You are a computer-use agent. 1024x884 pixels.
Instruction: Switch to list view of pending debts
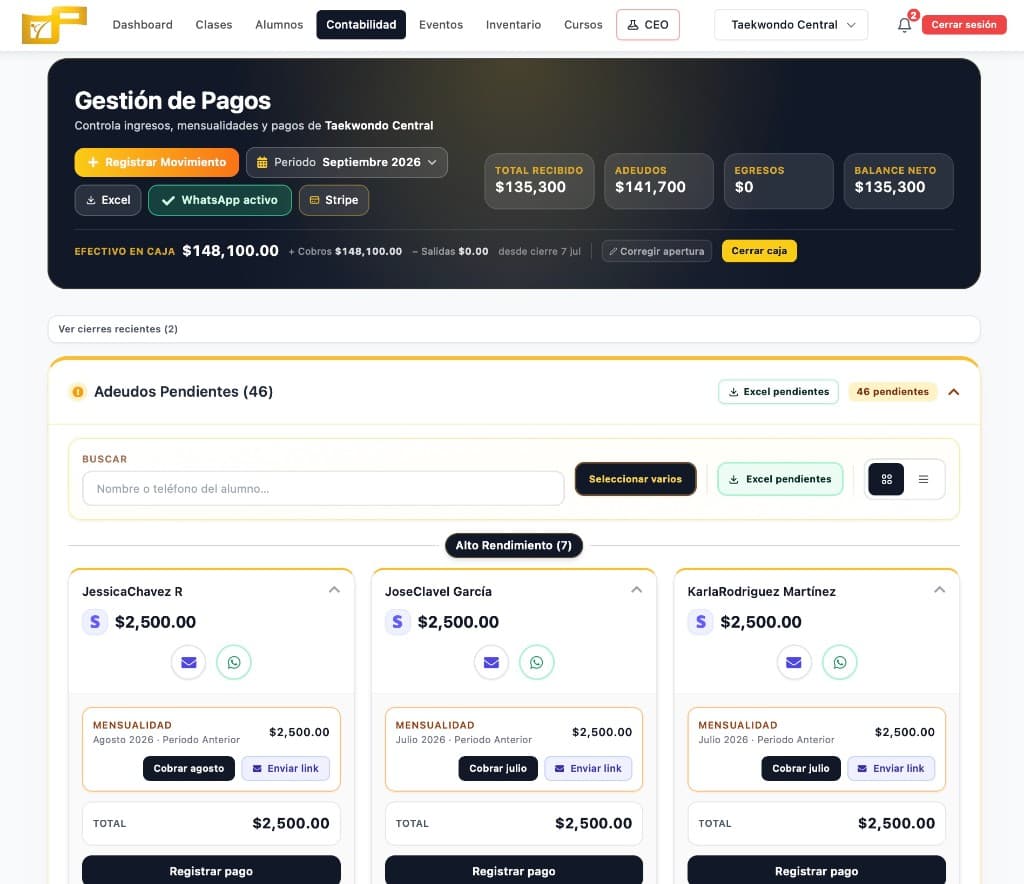[923, 479]
